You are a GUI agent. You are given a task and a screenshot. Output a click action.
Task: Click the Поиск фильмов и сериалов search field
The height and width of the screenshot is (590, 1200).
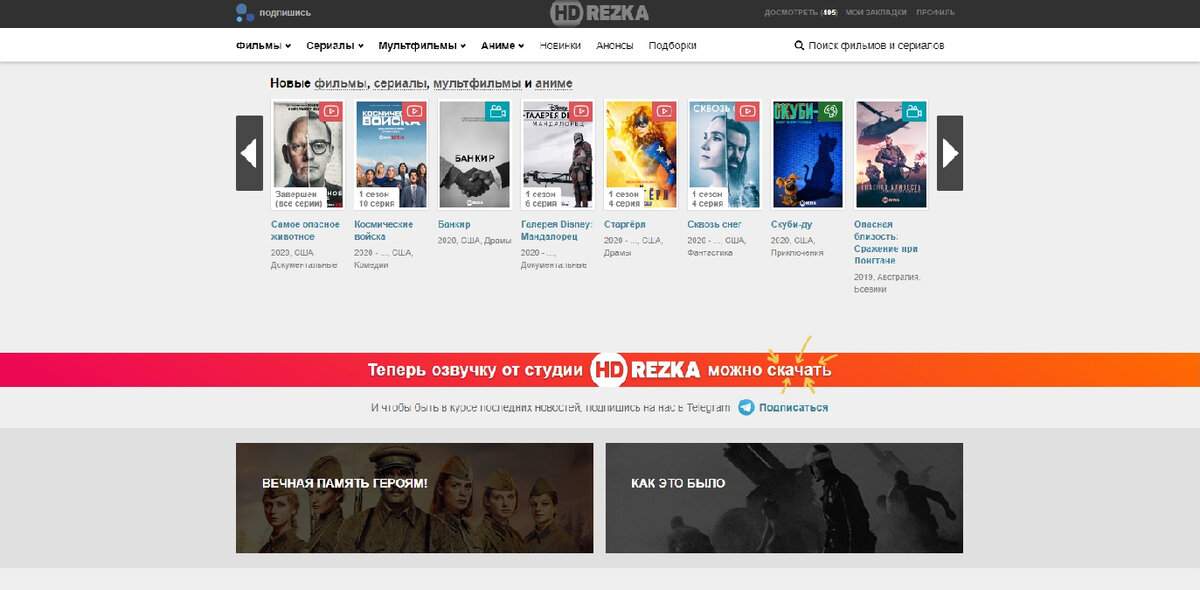(x=876, y=45)
